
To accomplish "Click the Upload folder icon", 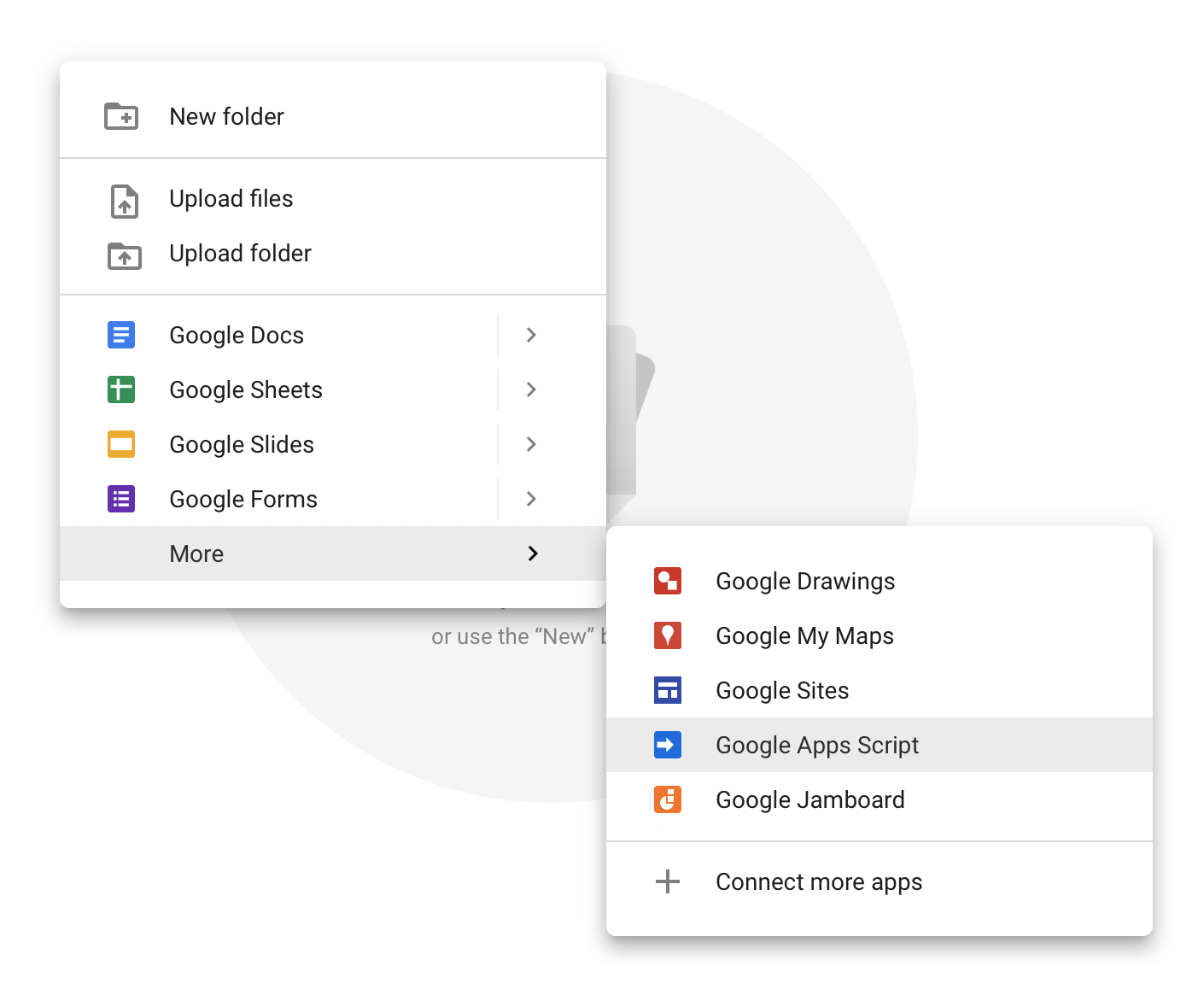I will 125,255.
